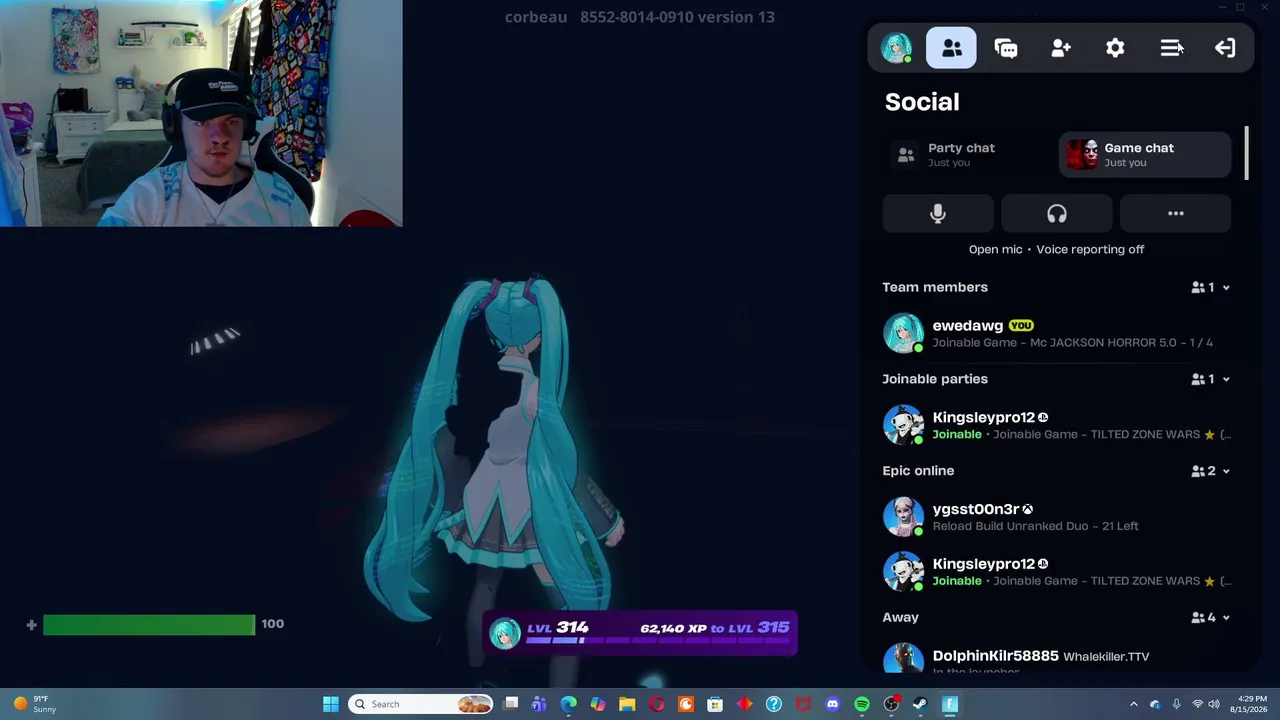Open the weather widget showing 91°F Sunny
Viewport: 1280px width, 720px height.
tap(33, 704)
